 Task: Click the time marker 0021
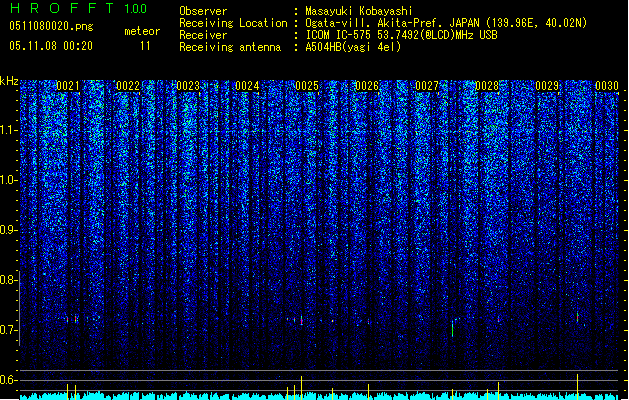coord(68,86)
